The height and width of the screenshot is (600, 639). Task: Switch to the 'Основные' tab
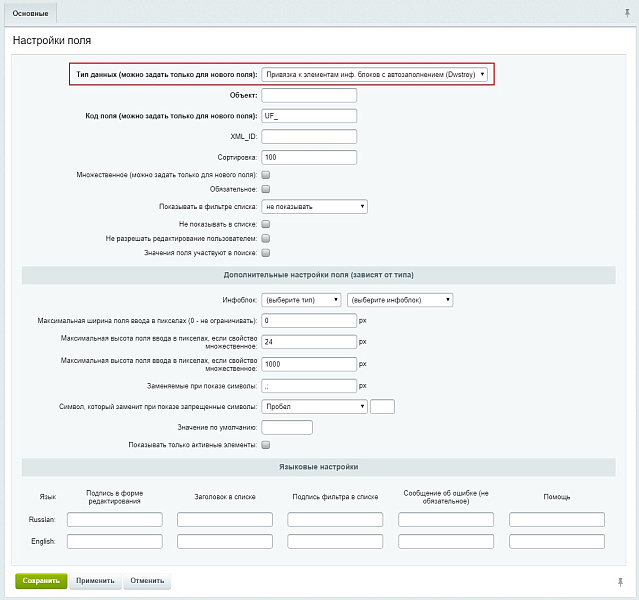point(29,13)
